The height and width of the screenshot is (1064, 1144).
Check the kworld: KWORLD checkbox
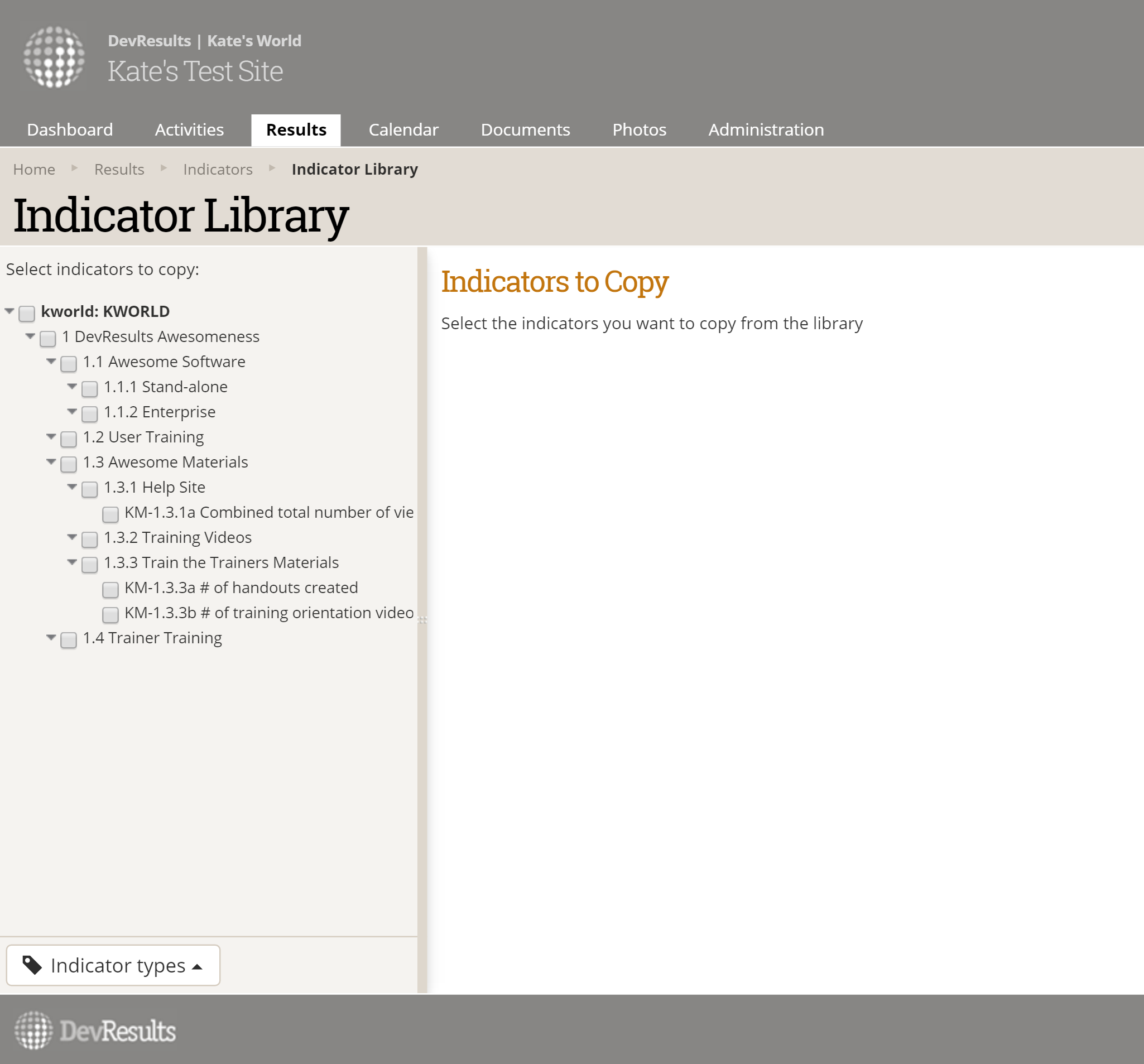tap(27, 313)
